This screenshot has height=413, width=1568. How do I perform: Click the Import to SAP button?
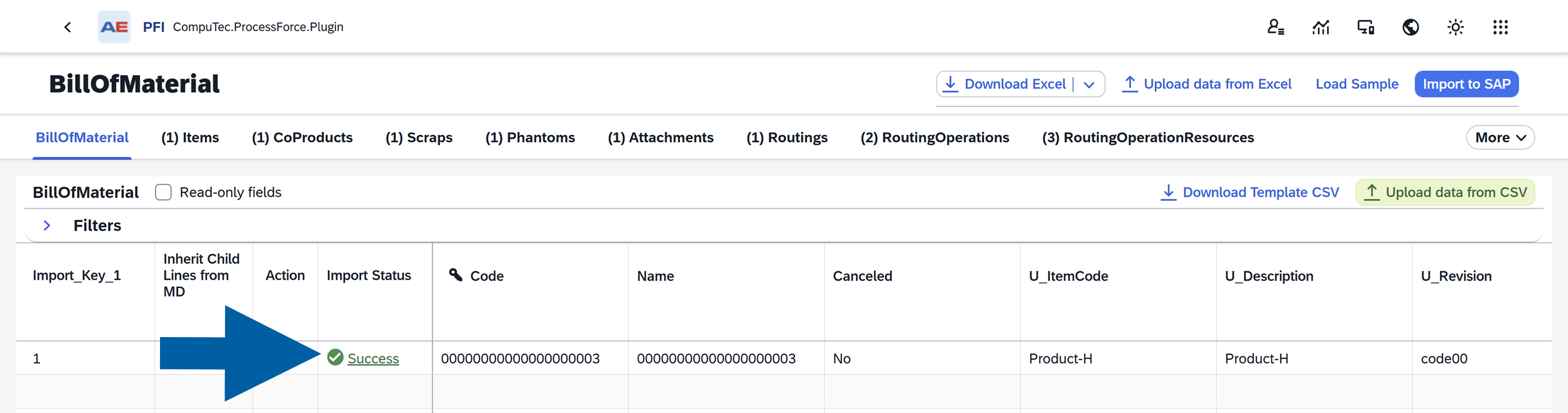tap(1466, 84)
